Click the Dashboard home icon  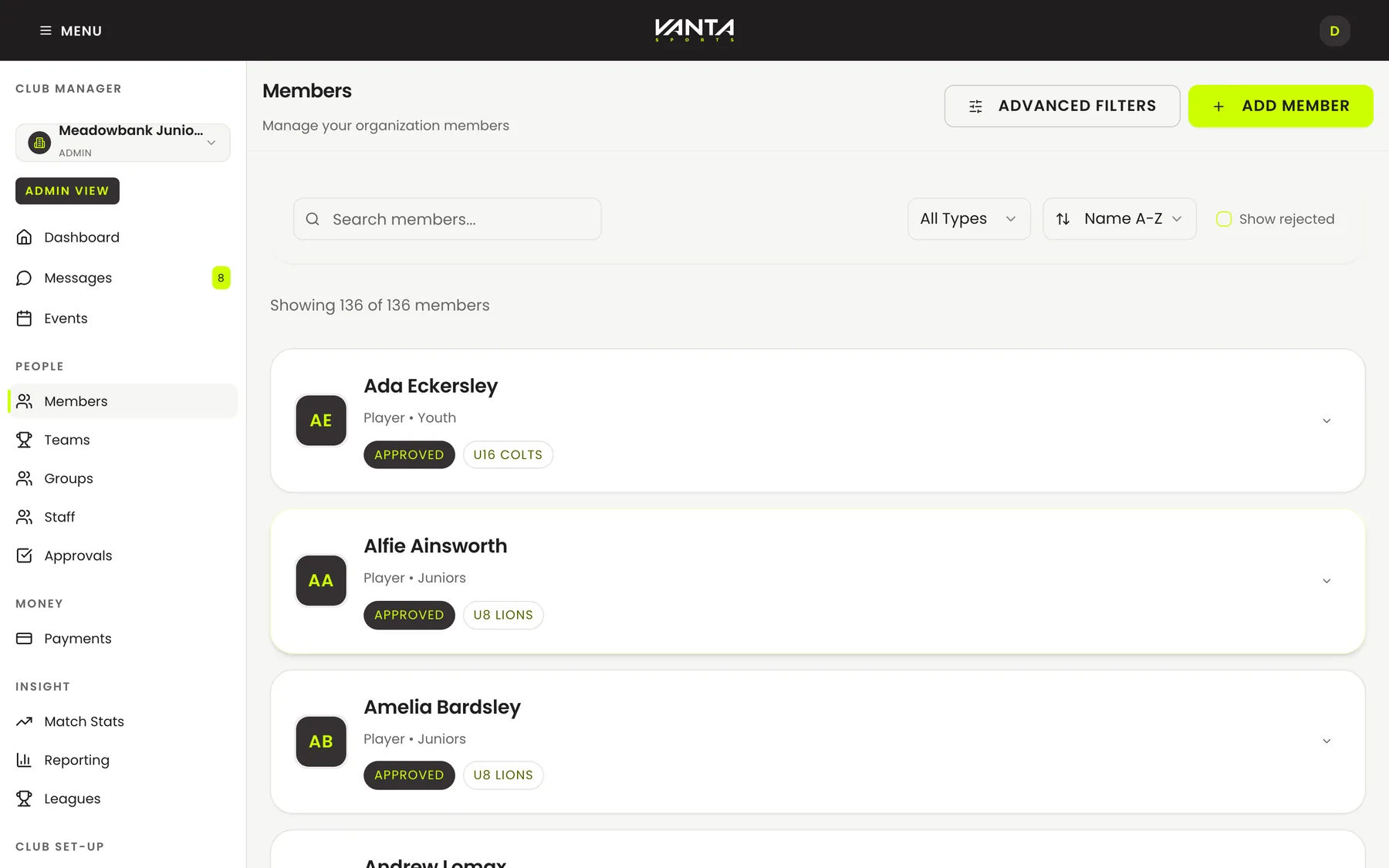(25, 237)
